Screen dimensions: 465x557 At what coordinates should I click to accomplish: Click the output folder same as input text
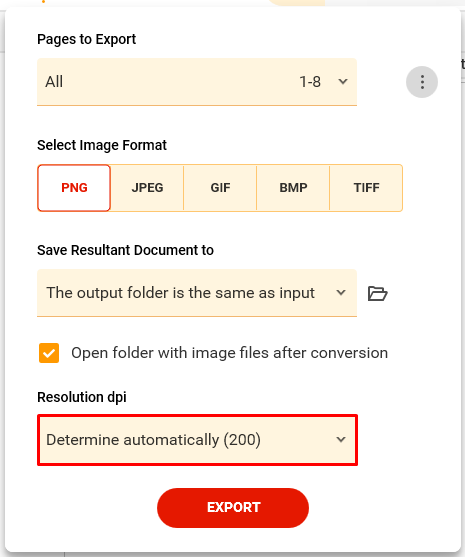180,293
